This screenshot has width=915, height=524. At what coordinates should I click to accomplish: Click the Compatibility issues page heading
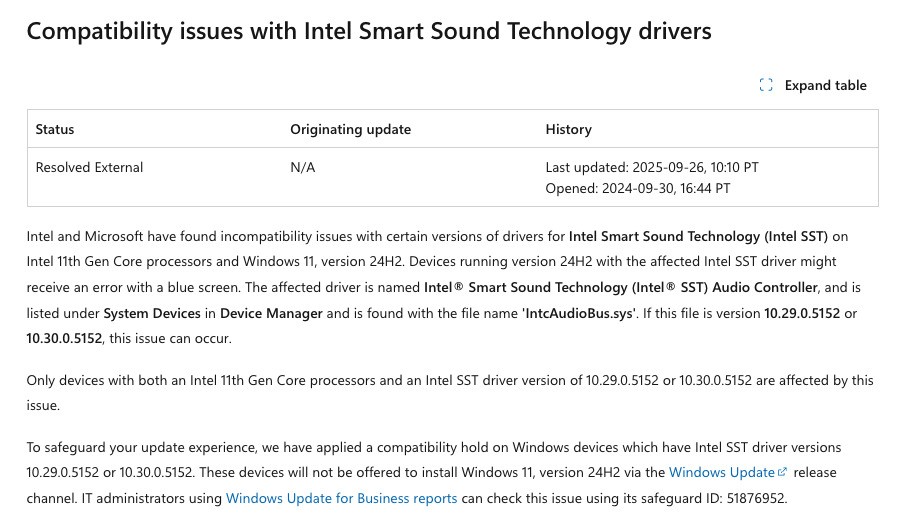(368, 31)
